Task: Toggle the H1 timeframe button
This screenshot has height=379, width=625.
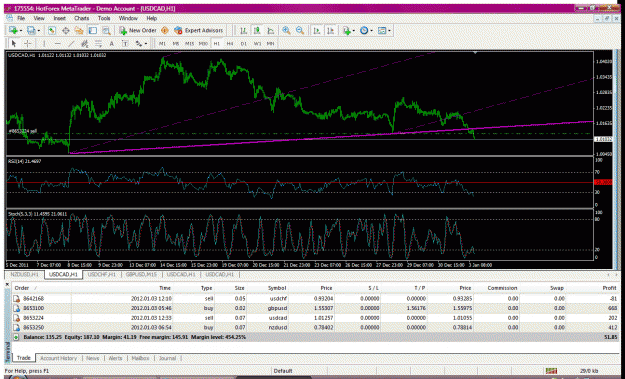Action: tap(216, 43)
